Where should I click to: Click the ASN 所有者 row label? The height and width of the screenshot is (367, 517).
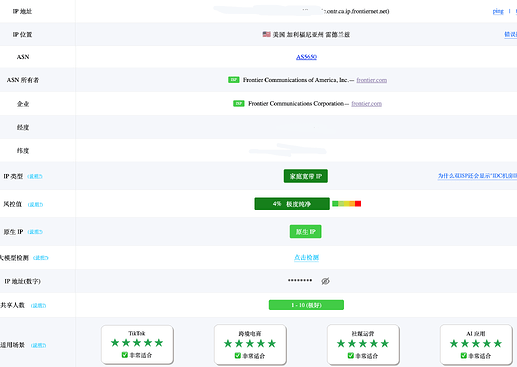[x=23, y=80]
